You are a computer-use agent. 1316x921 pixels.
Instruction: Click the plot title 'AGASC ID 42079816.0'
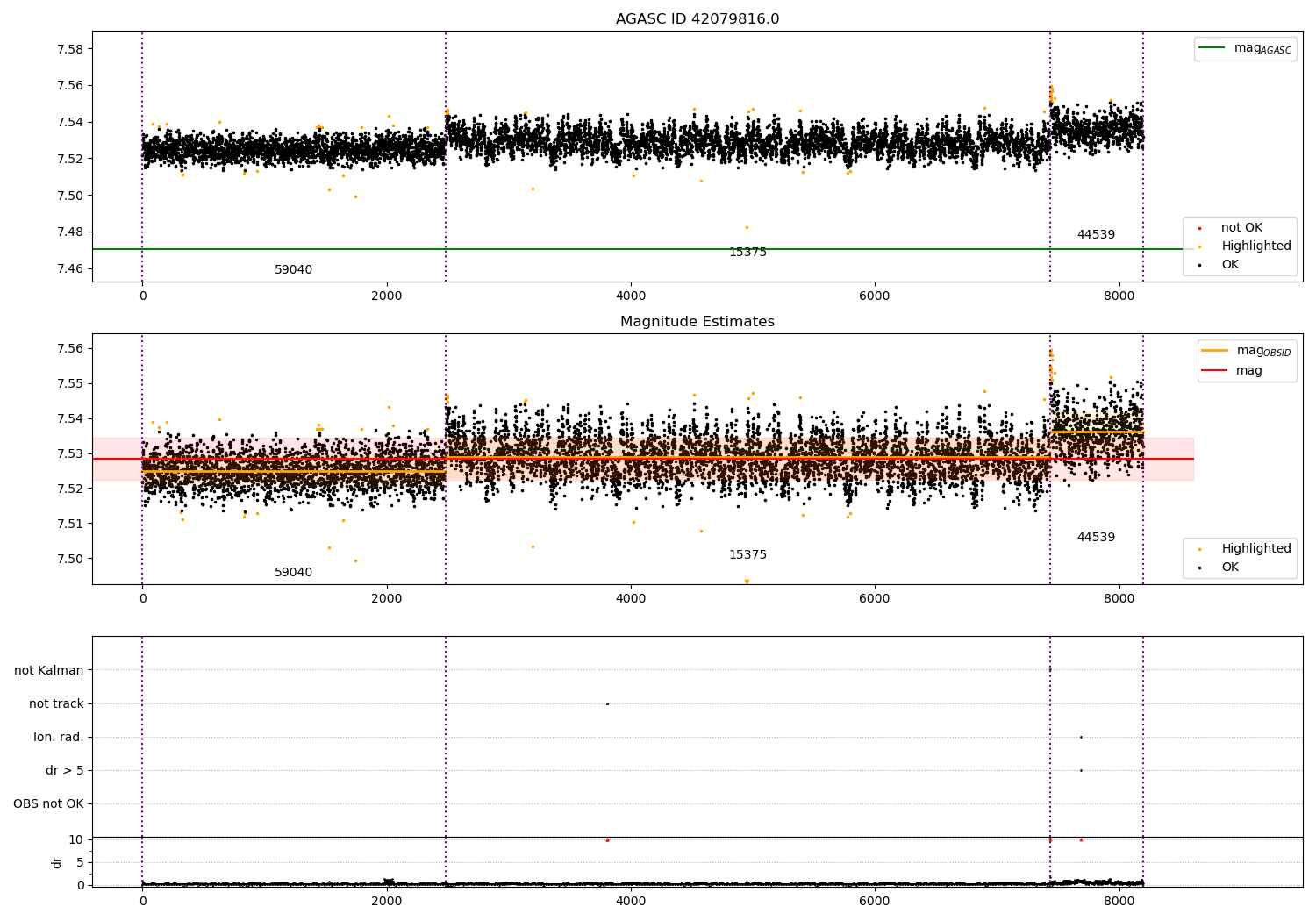(697, 19)
